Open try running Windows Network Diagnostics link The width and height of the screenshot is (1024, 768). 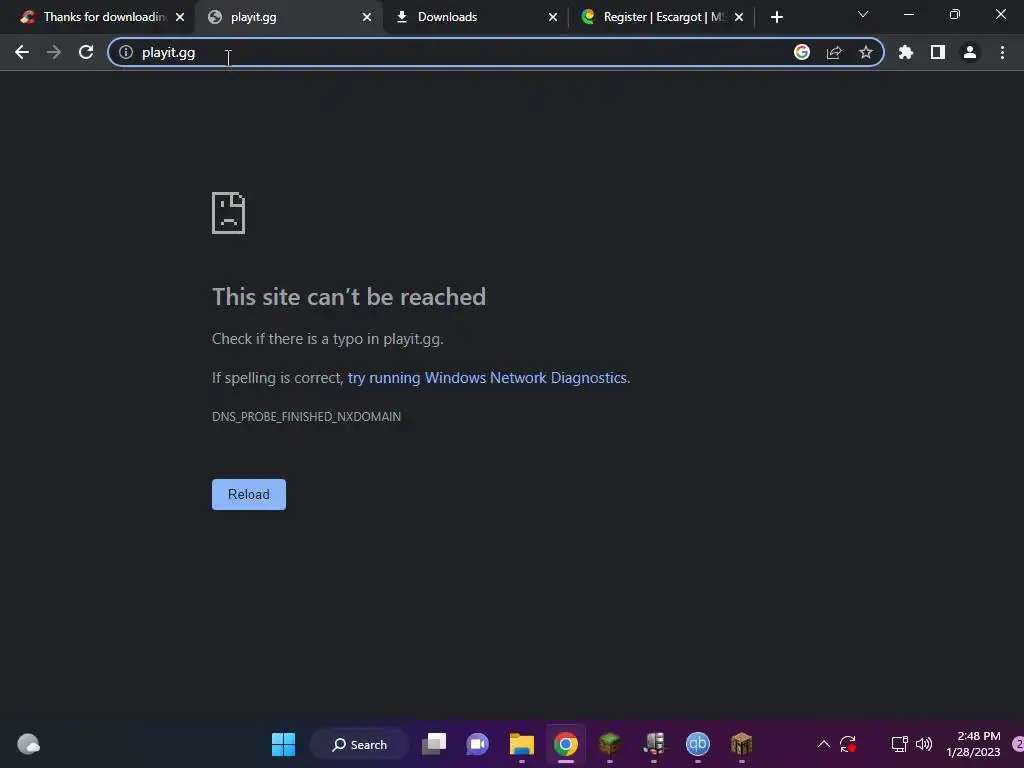487,378
